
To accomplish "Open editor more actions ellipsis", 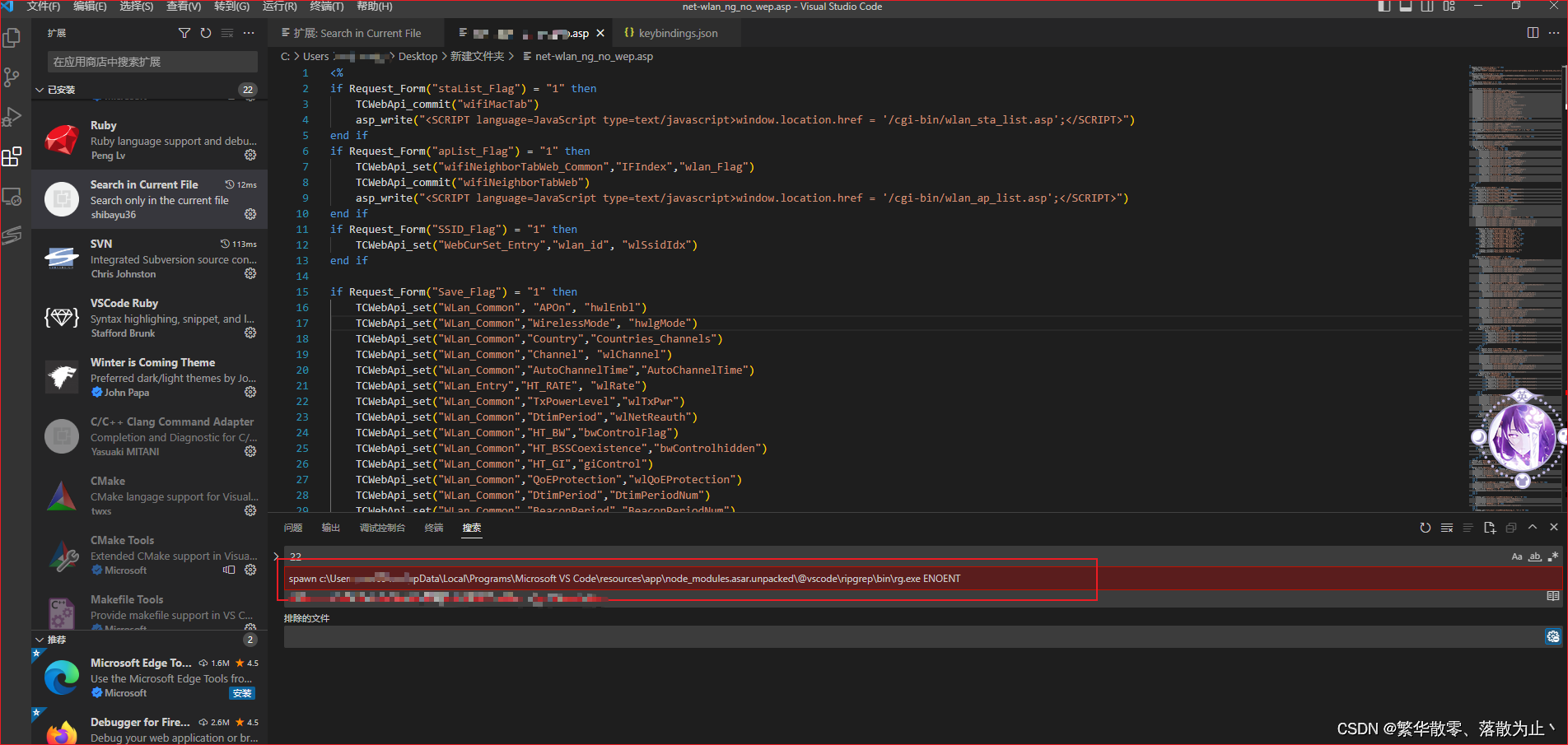I will click(x=1554, y=33).
